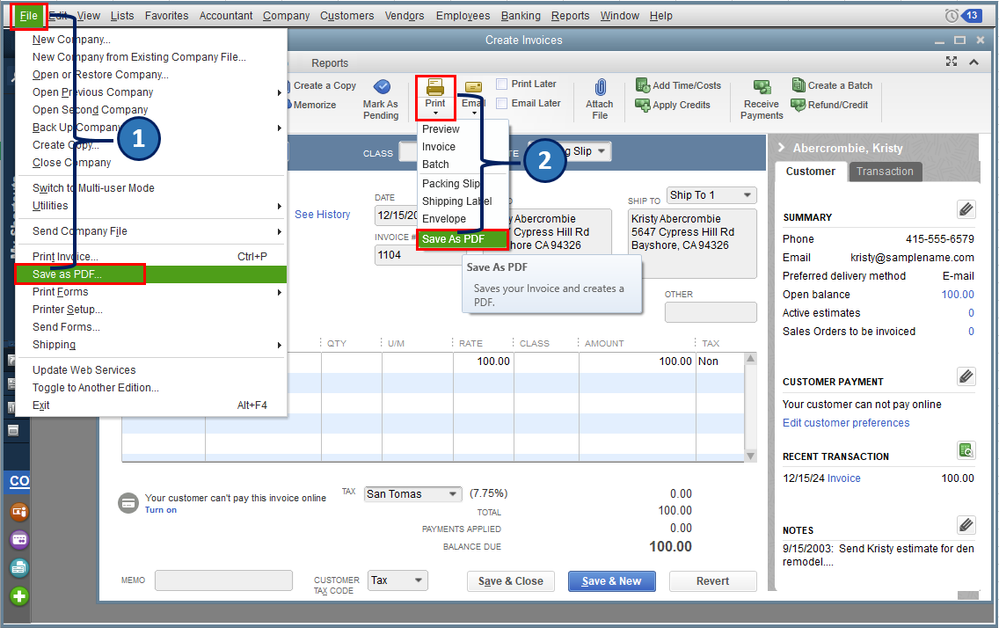Open the Reports ribbon tab
The image size is (999, 628).
[x=329, y=63]
